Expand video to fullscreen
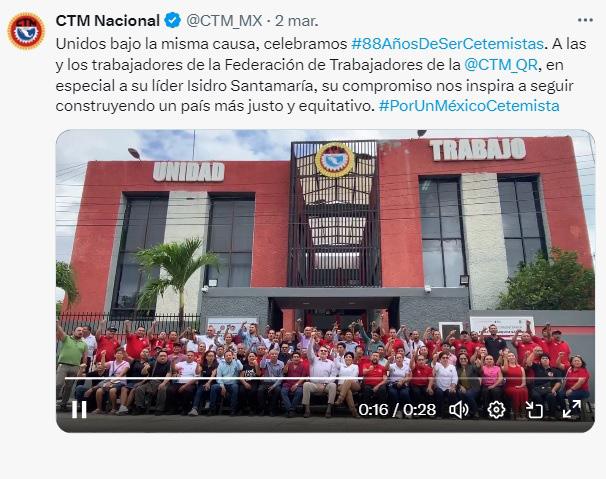This screenshot has width=606, height=479. tap(572, 409)
